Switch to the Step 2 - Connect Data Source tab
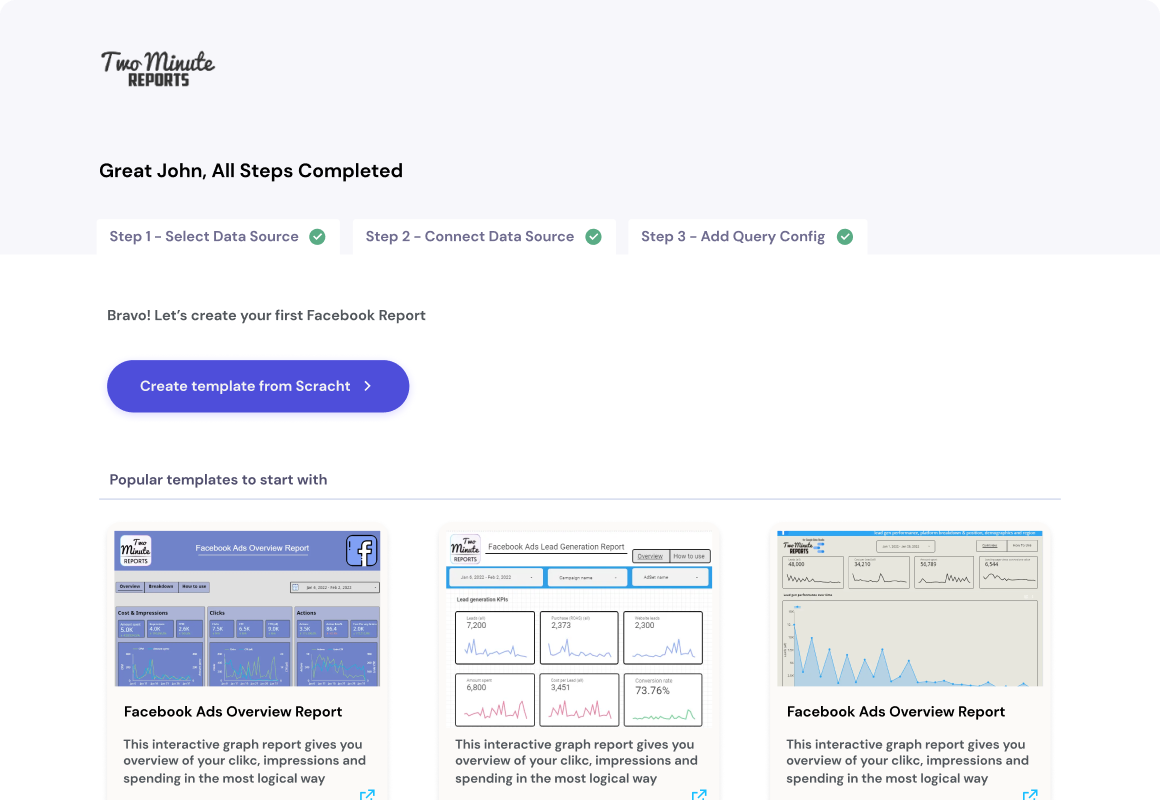Image resolution: width=1160 pixels, height=800 pixels. (x=470, y=237)
